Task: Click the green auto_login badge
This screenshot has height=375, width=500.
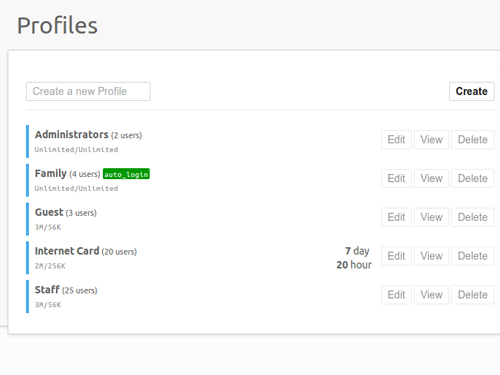Action: coord(126,174)
